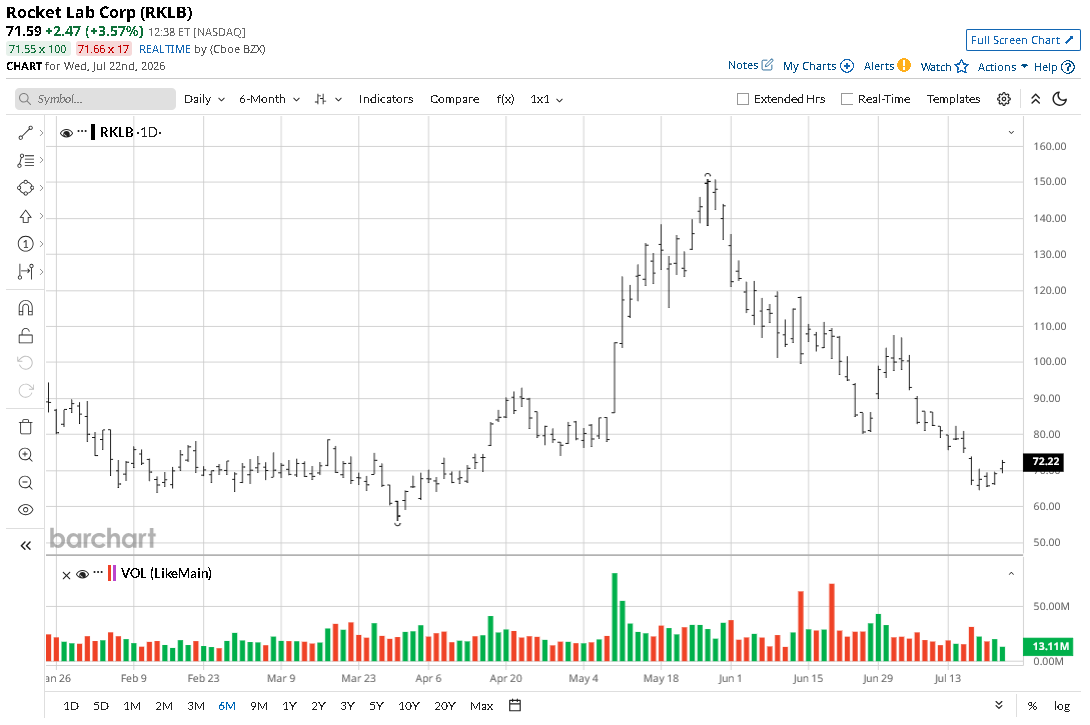Open the Templates menu

pos(953,99)
